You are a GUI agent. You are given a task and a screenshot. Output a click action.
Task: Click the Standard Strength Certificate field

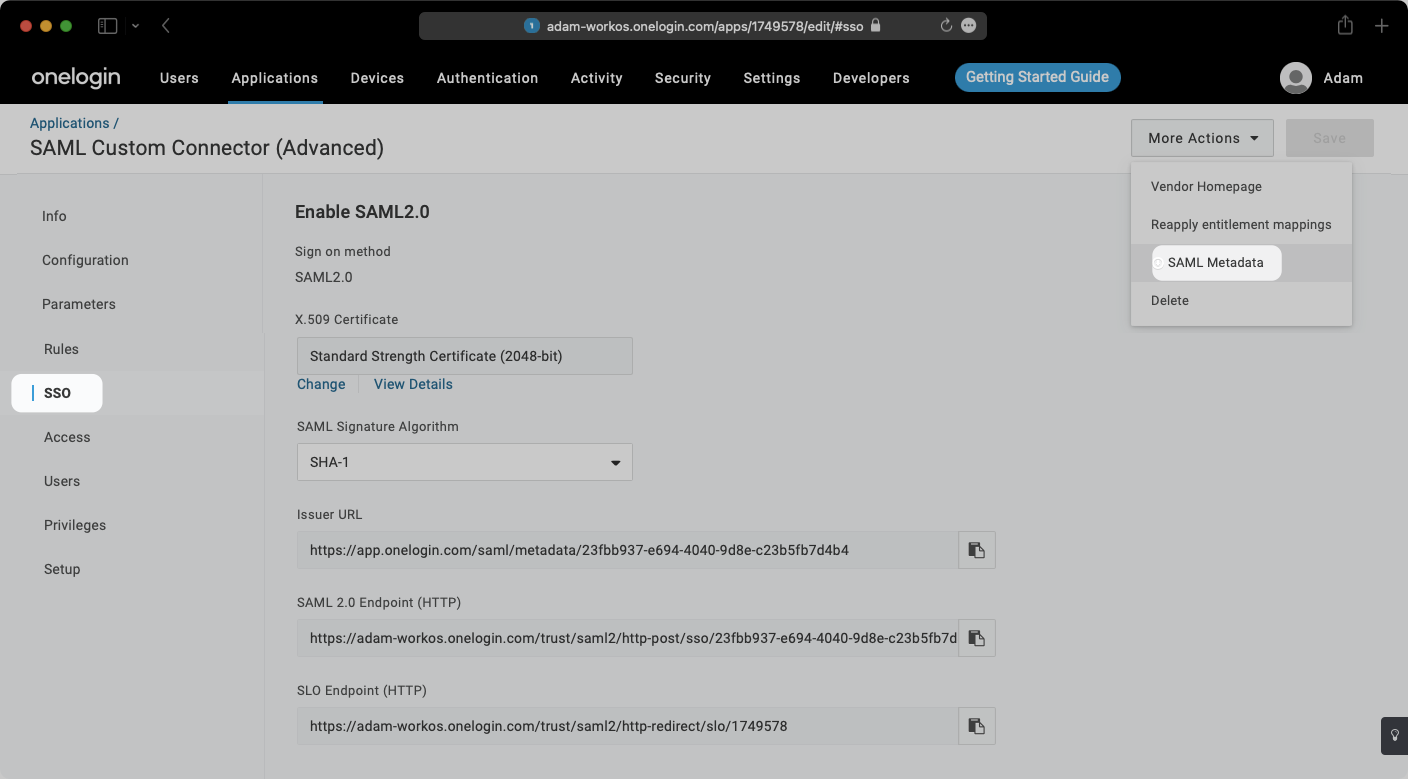click(x=464, y=356)
